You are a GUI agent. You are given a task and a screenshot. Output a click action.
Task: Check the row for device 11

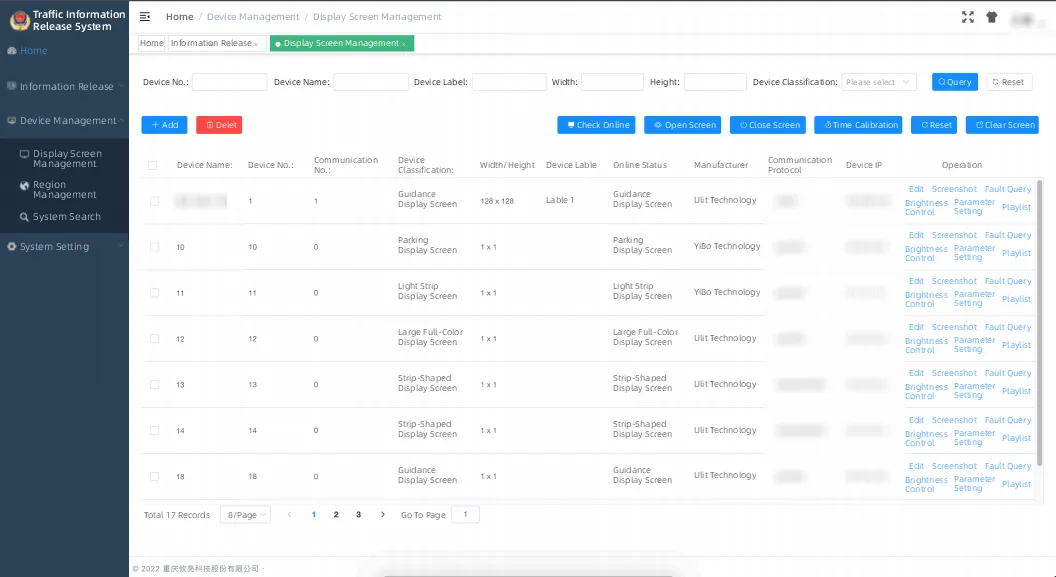155,293
